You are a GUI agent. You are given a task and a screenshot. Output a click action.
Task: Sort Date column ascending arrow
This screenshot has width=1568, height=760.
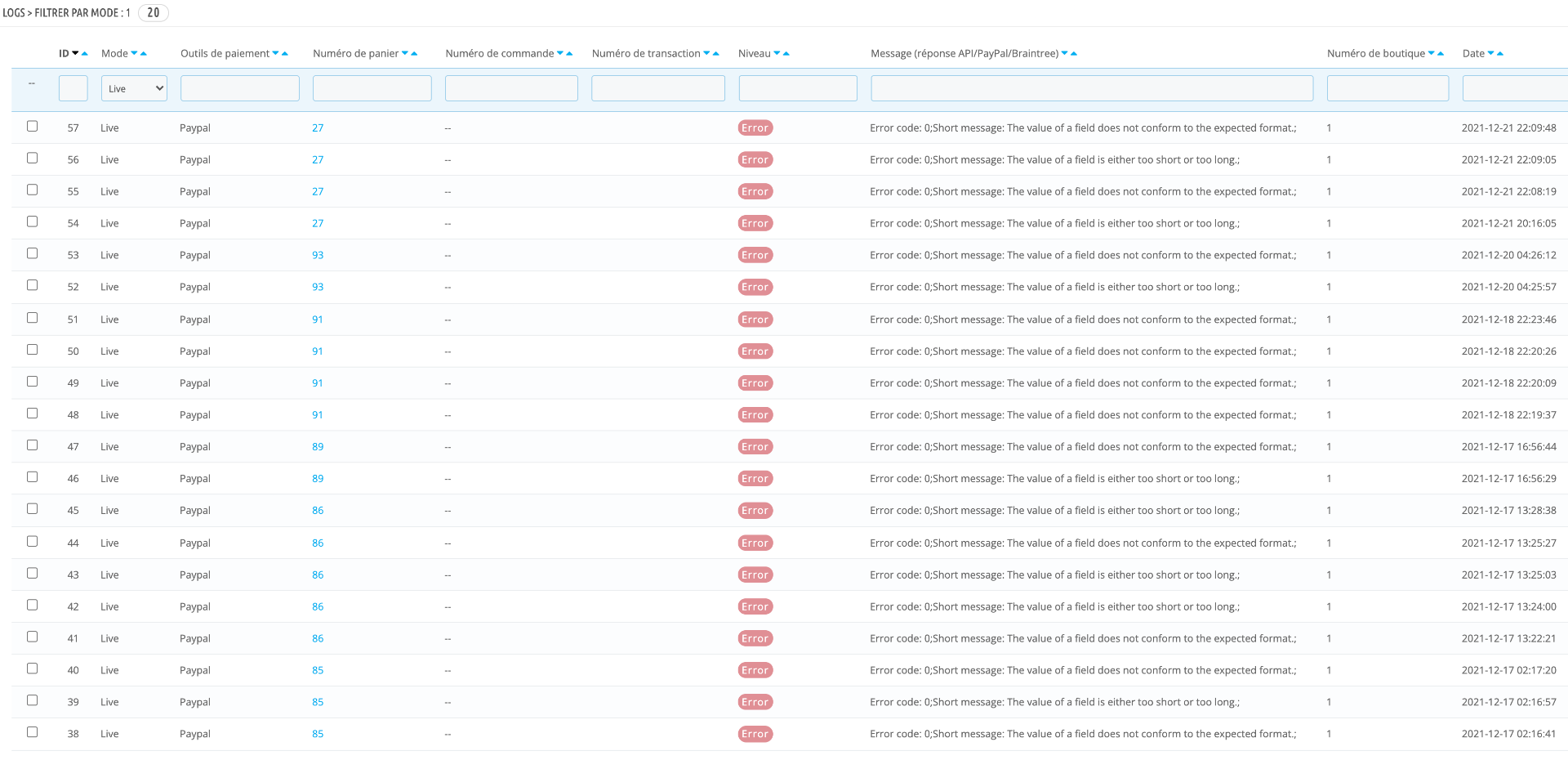tap(1500, 53)
